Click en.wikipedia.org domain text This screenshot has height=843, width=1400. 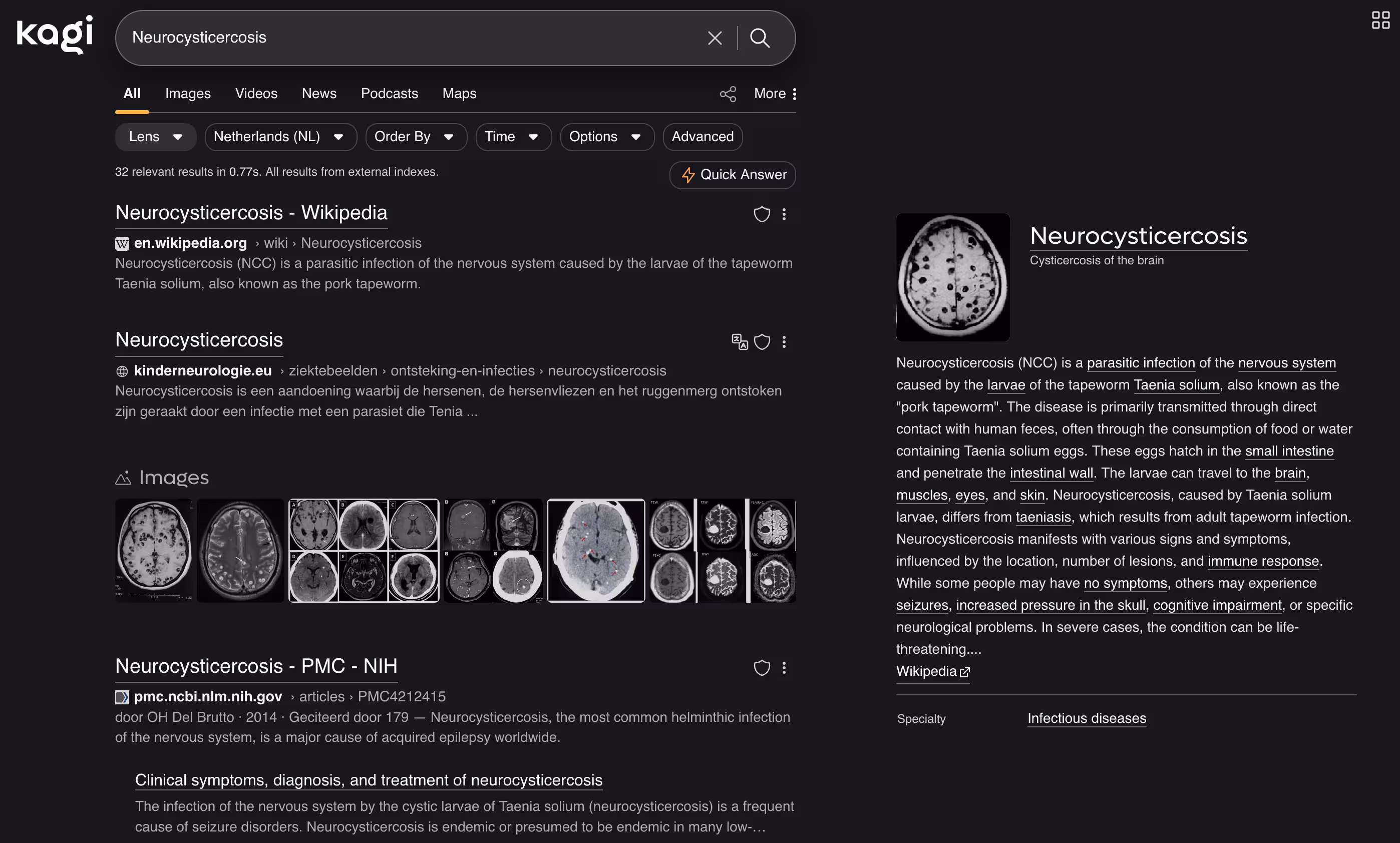coord(190,244)
